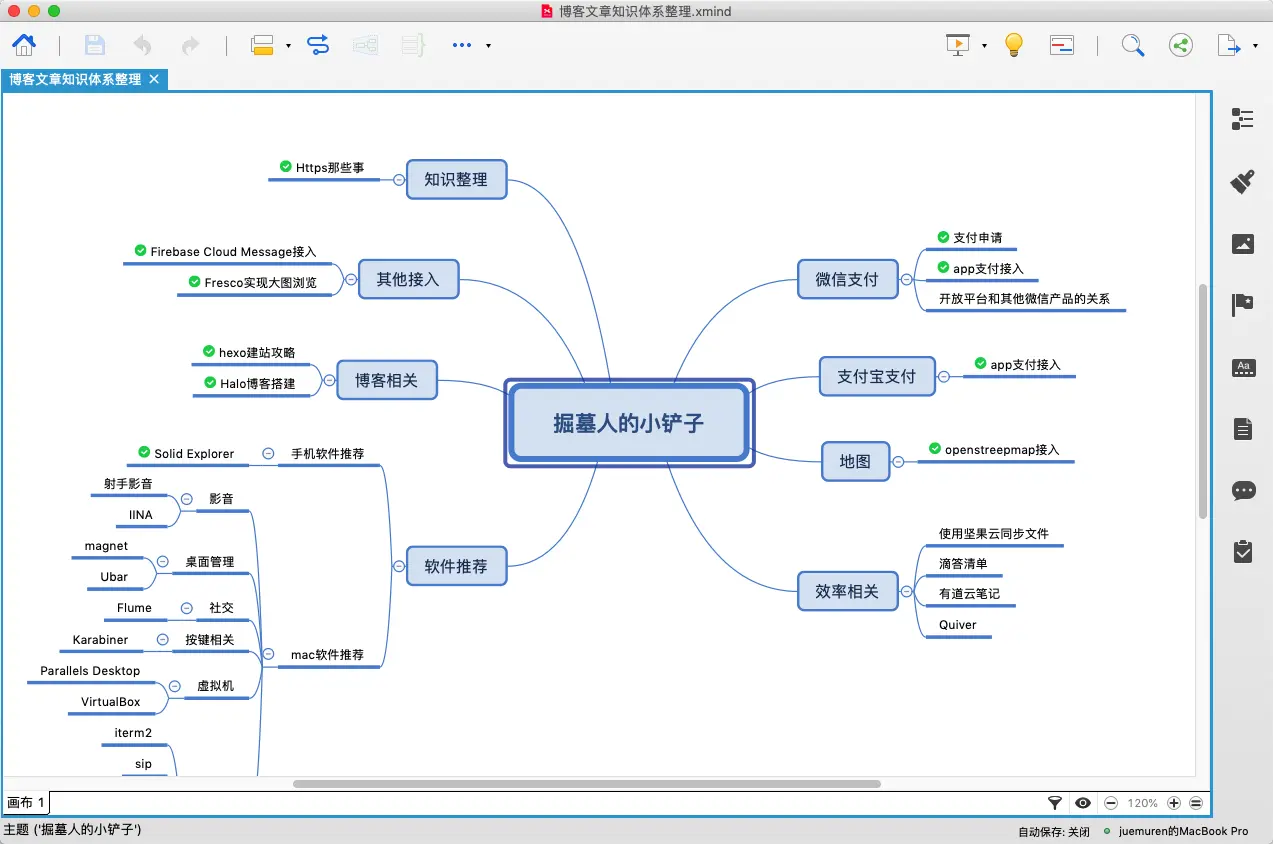Click green check marker on Https那些事
The width and height of the screenshot is (1273, 844).
(286, 167)
